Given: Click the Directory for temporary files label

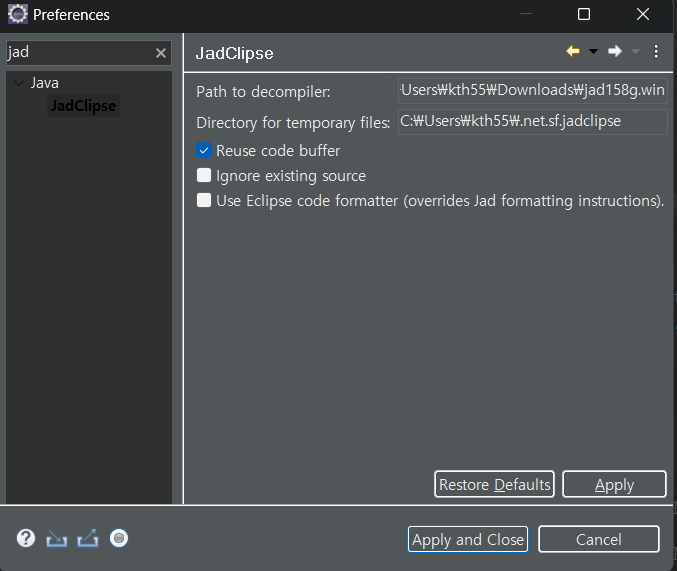Looking at the screenshot, I should 293,123.
